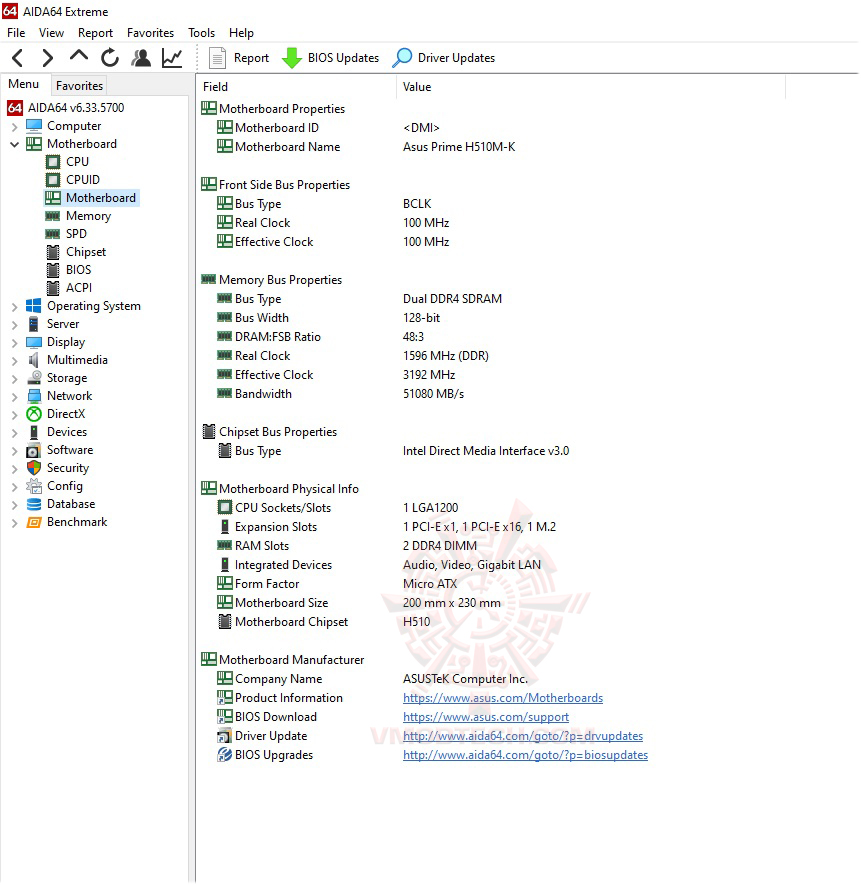861x885 pixels.
Task: Click the Field column header
Action: pos(297,87)
